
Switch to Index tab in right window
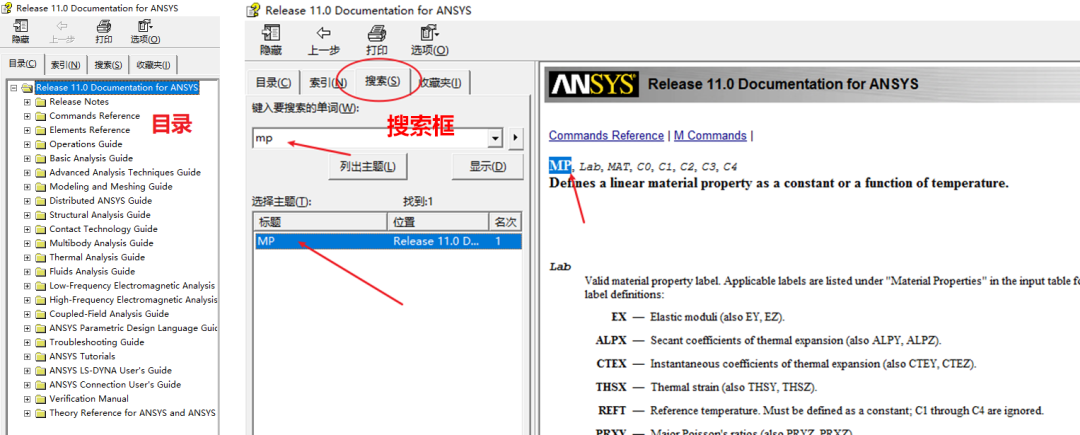pyautogui.click(x=328, y=83)
